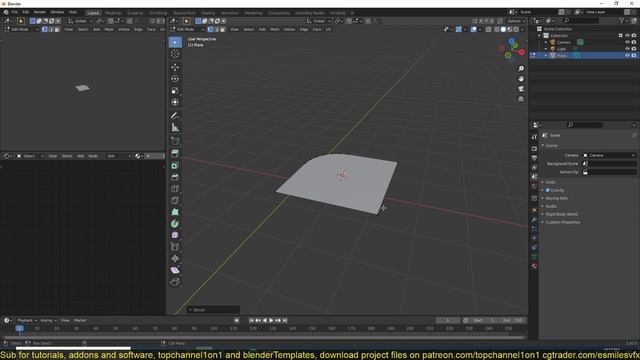Hide the Camera object with its eye icon
Viewport: 640px width, 360px height.
pos(627,42)
